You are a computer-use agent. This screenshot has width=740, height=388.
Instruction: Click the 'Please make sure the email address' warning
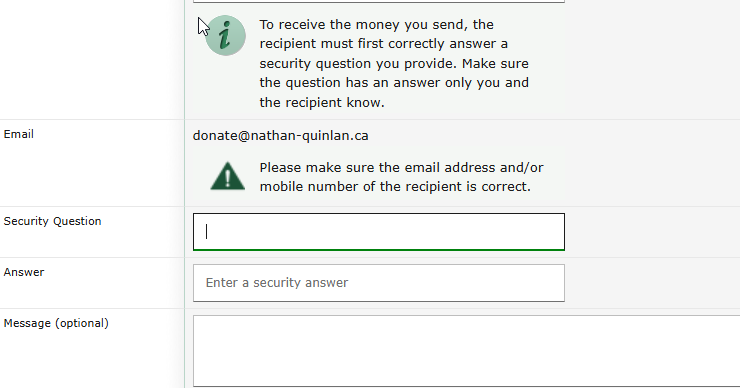tap(401, 177)
